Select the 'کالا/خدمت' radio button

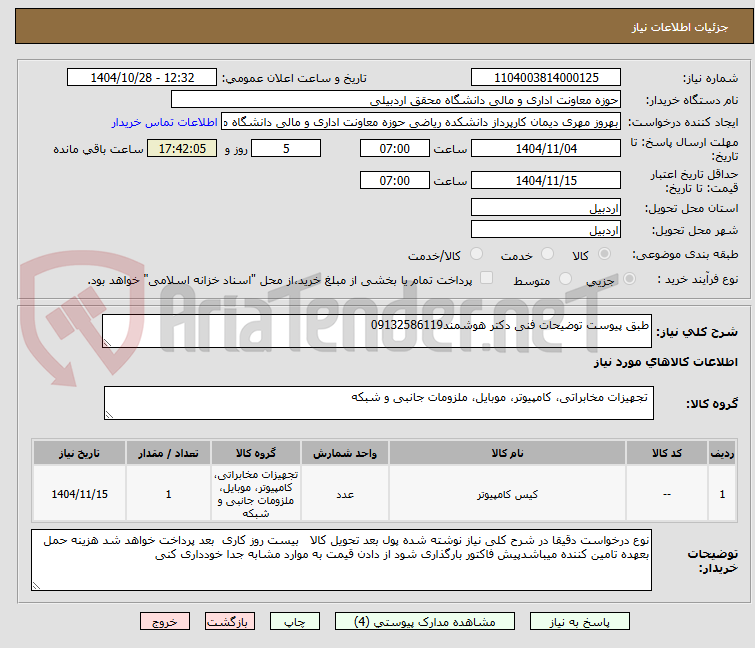[x=476, y=254]
